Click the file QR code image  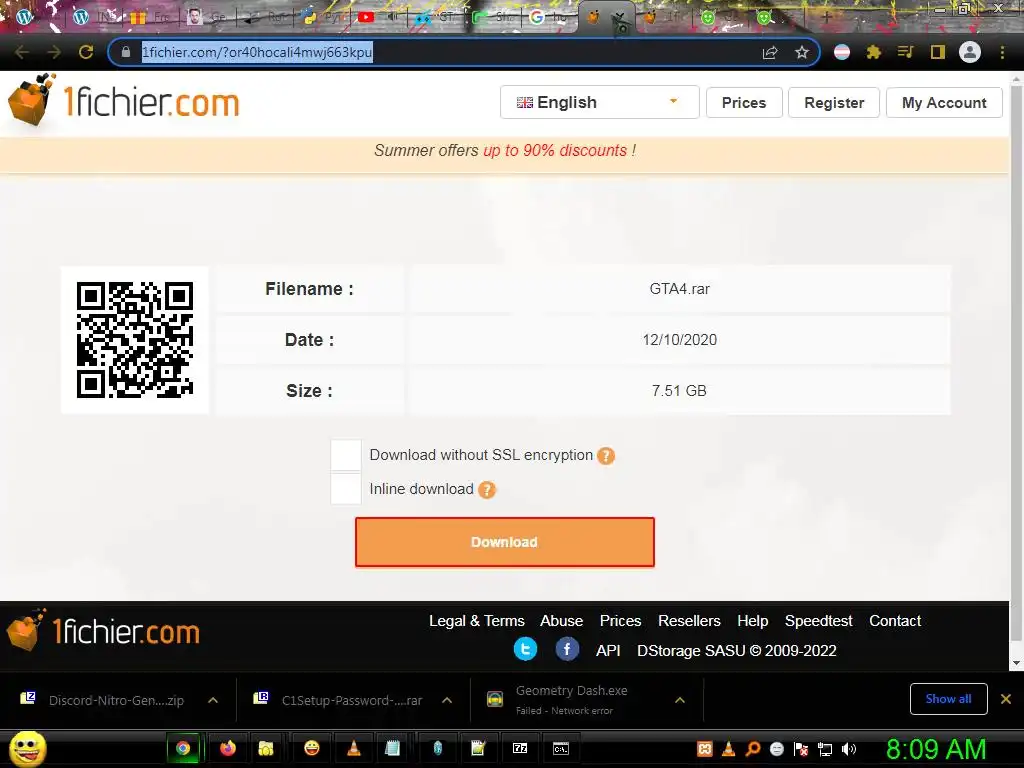135,340
